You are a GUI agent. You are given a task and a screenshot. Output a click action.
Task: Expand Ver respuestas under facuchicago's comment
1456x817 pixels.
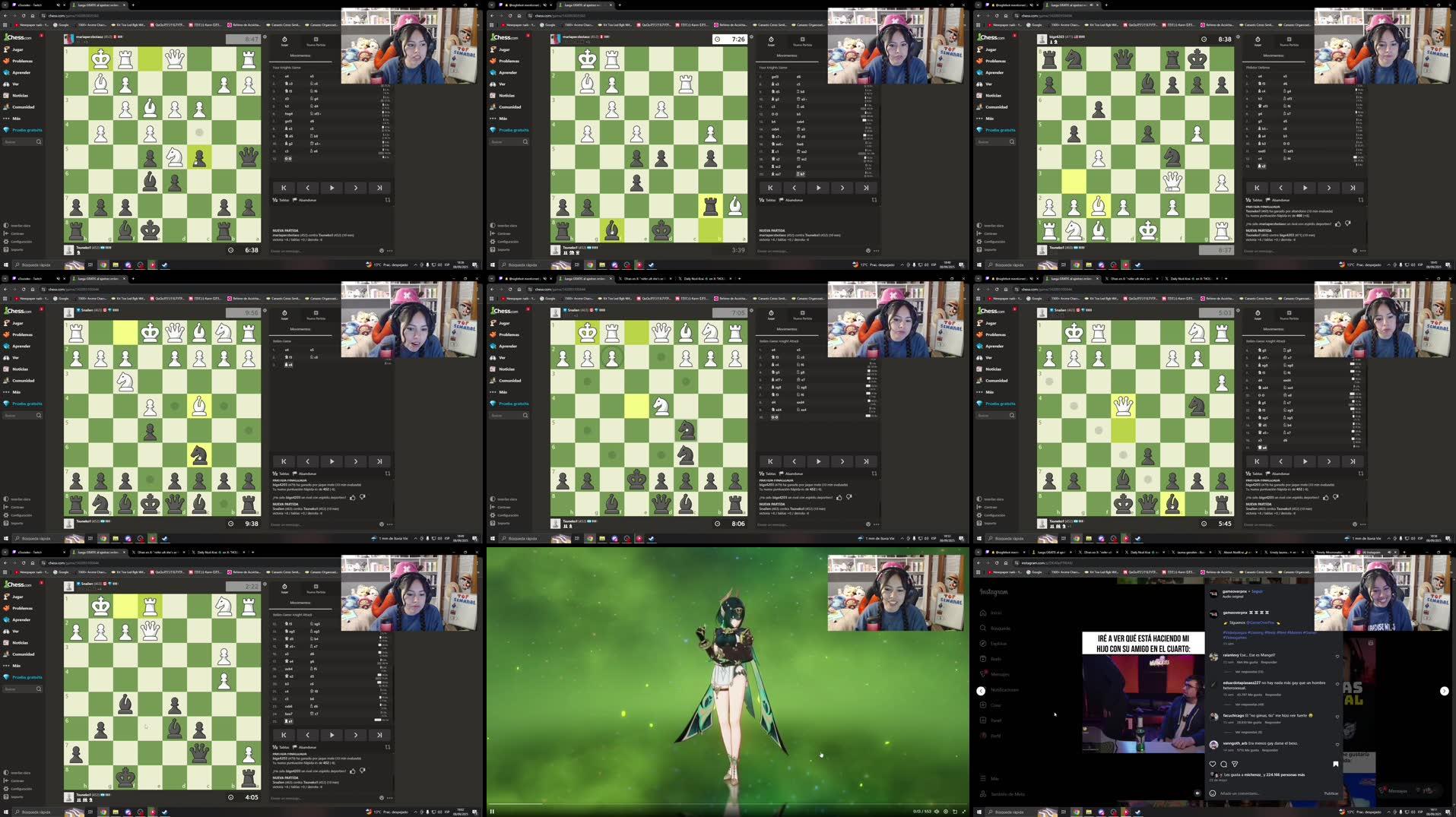click(1248, 732)
